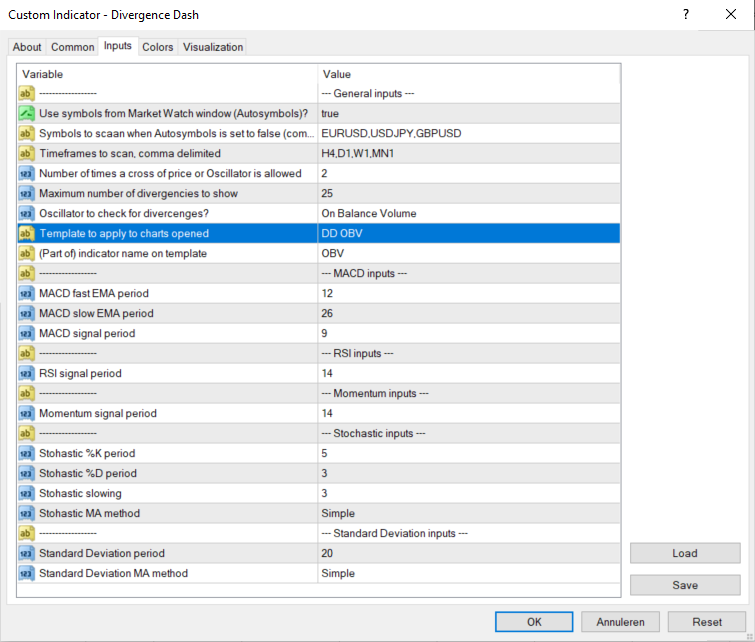Screen dimensions: 755x642
Task: Open the dialog help question mark
Action: click(686, 15)
